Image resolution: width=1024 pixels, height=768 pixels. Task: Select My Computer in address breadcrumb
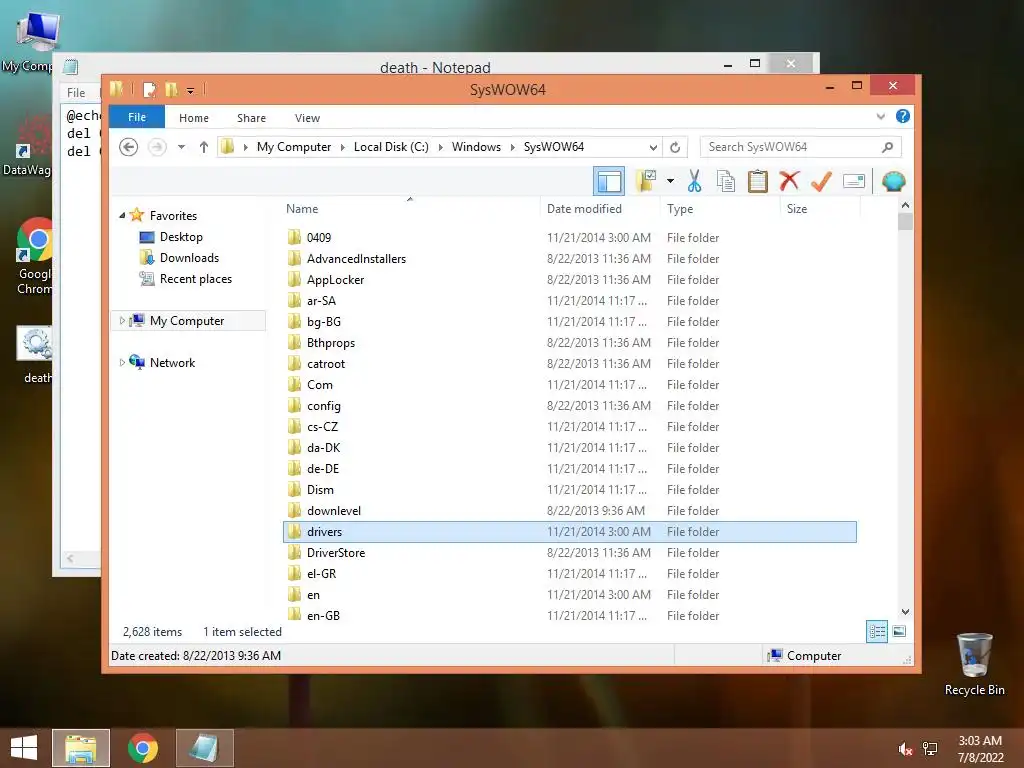point(294,147)
